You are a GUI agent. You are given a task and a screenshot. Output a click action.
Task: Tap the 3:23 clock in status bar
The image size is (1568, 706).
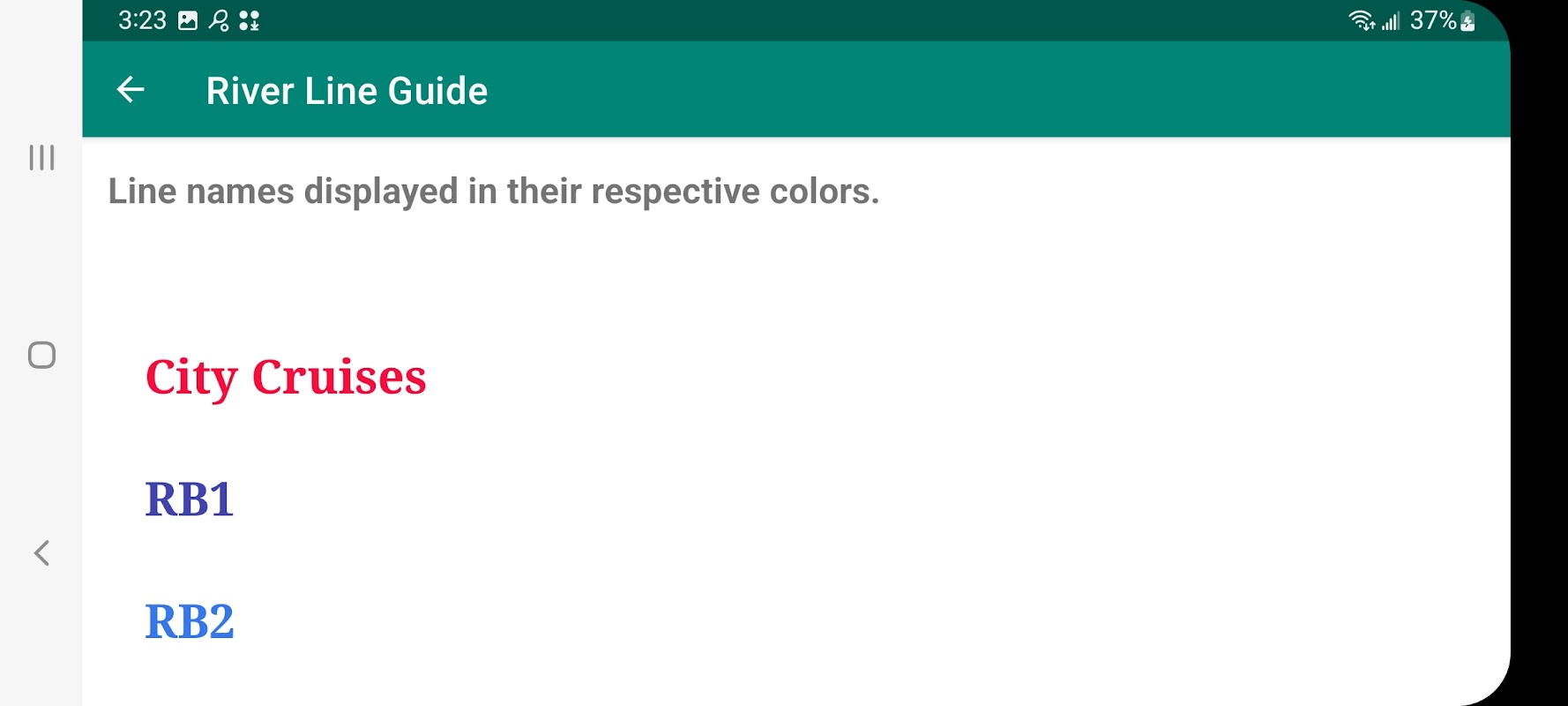click(142, 20)
